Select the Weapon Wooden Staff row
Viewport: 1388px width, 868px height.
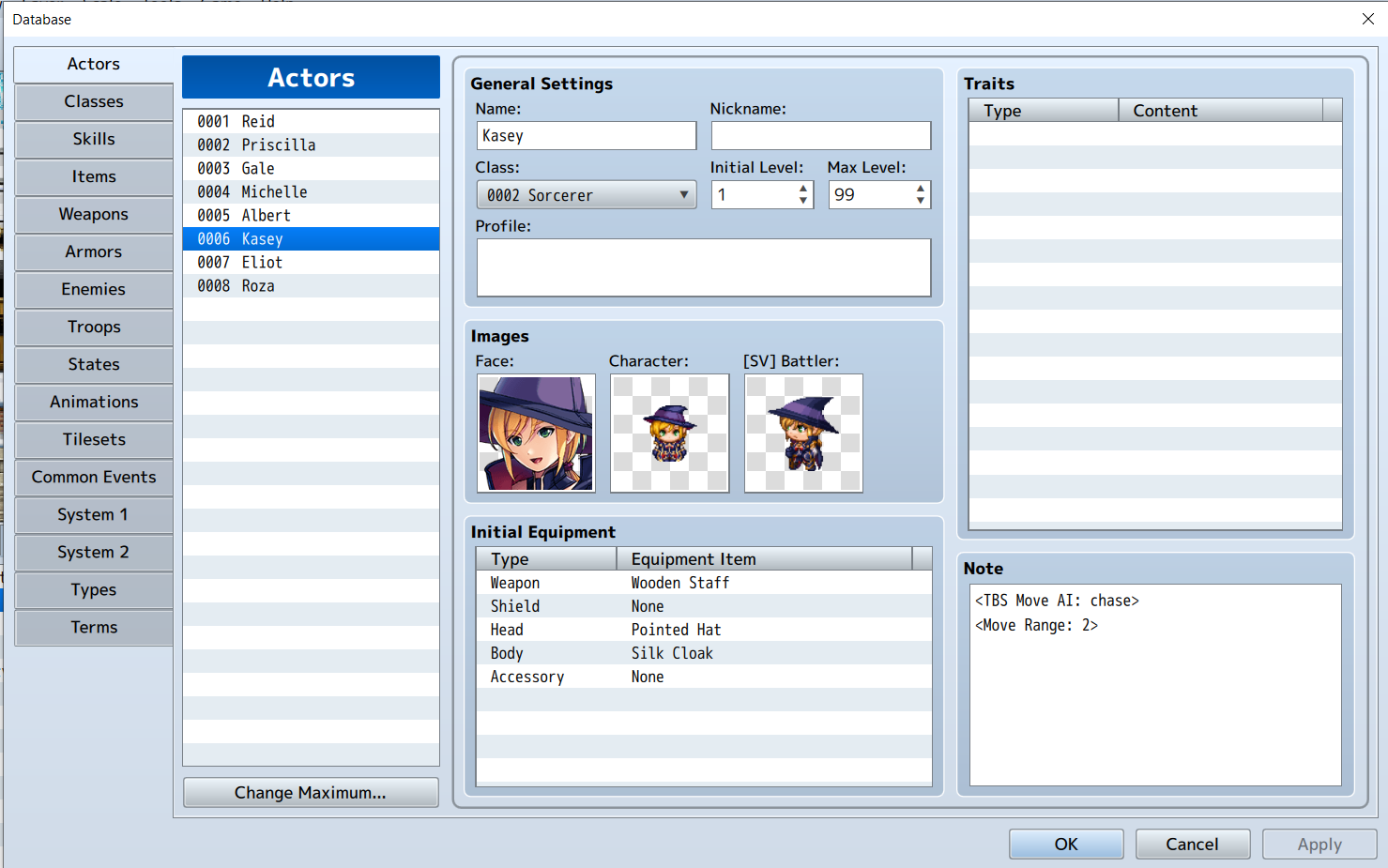pyautogui.click(x=704, y=583)
